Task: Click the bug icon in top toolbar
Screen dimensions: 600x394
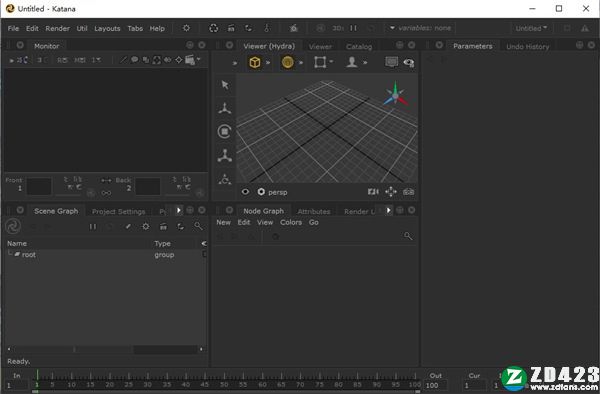Action: point(293,28)
